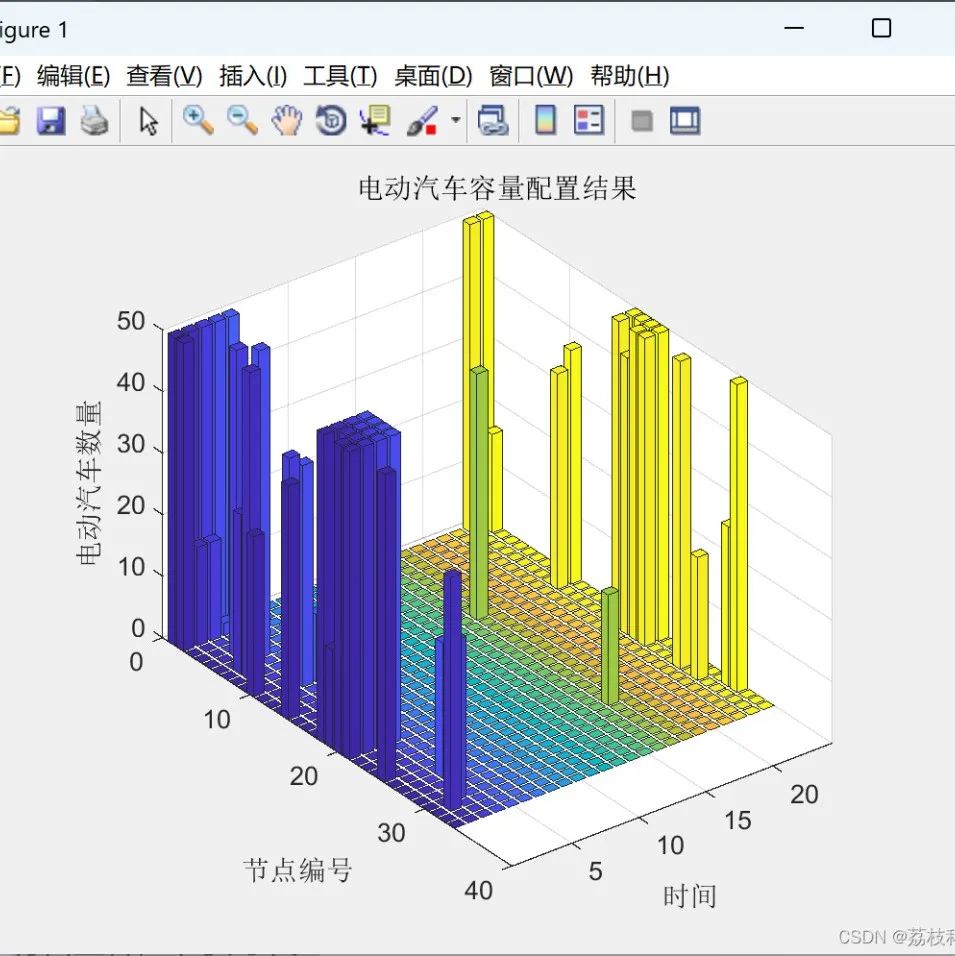
Task: Open the brush color dropdown arrow
Action: 455,120
